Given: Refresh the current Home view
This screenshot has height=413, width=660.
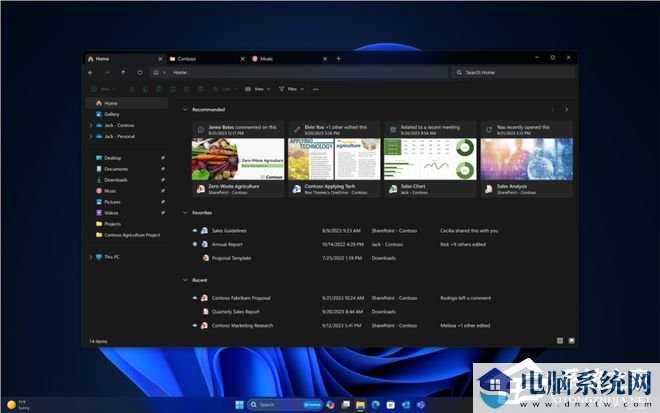Looking at the screenshot, I should (x=140, y=72).
